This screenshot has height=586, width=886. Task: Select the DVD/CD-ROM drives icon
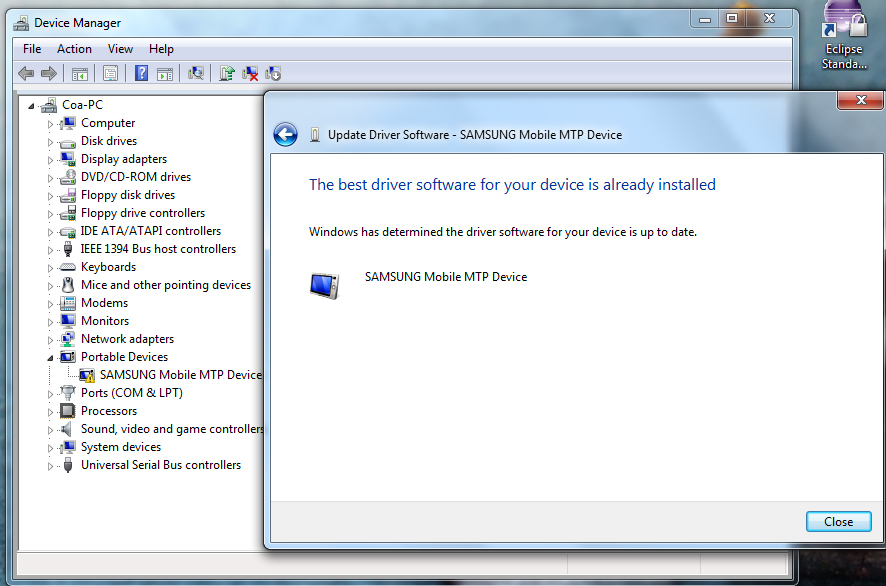point(68,177)
